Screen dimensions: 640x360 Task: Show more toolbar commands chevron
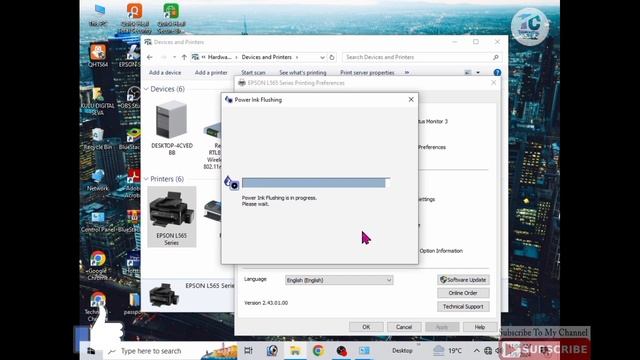click(407, 73)
